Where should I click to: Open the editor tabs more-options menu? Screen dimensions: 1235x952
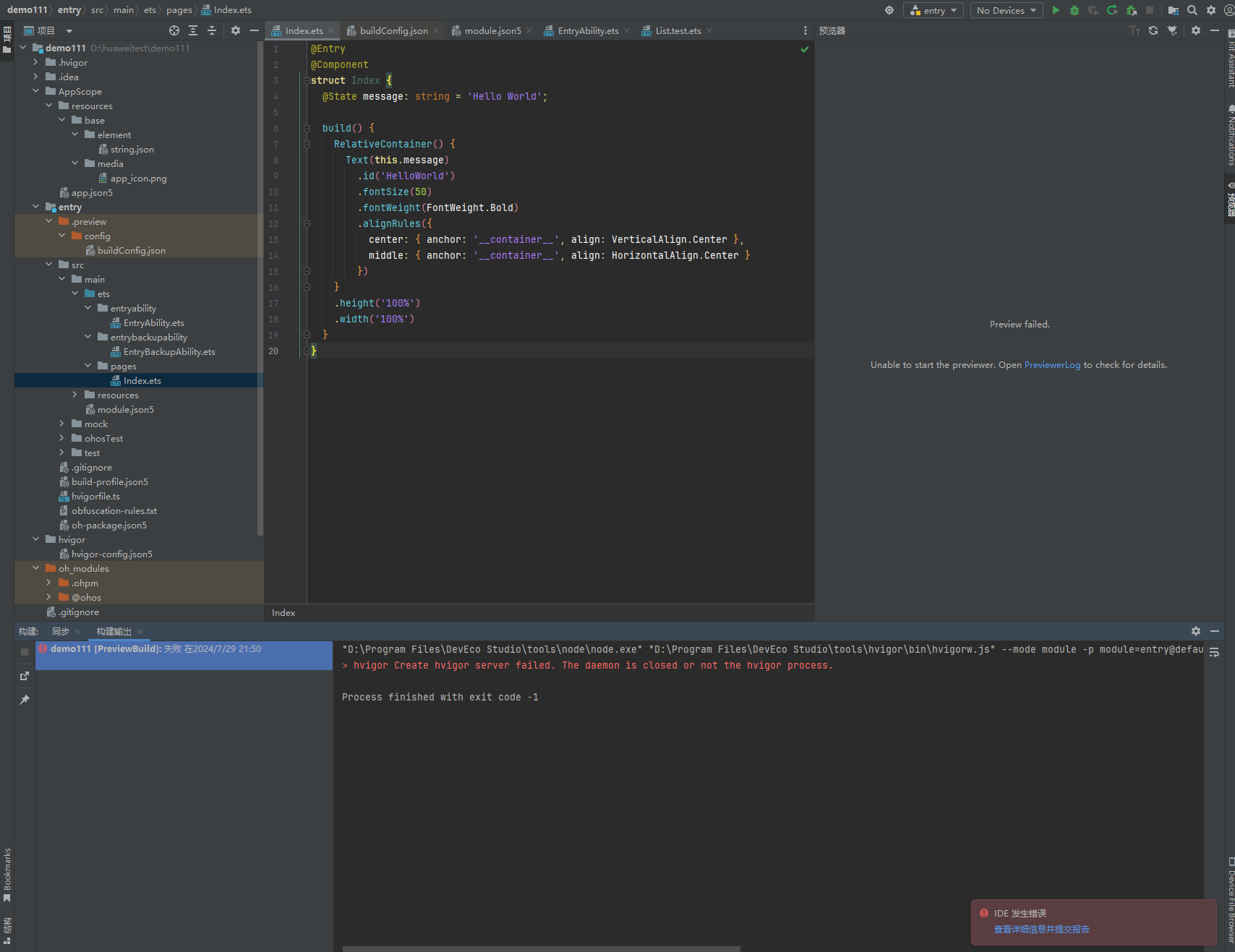click(805, 30)
